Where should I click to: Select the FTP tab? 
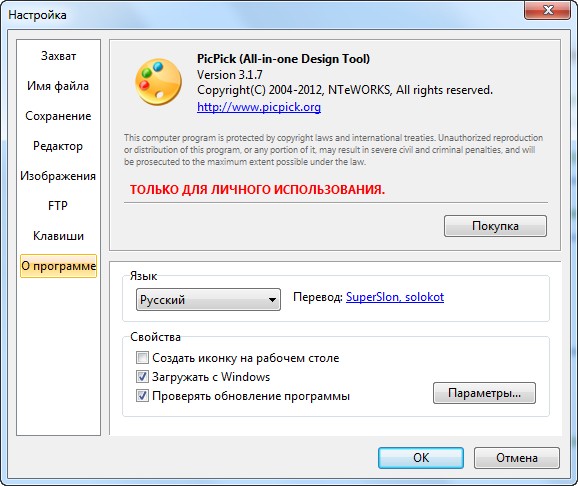pyautogui.click(x=58, y=205)
